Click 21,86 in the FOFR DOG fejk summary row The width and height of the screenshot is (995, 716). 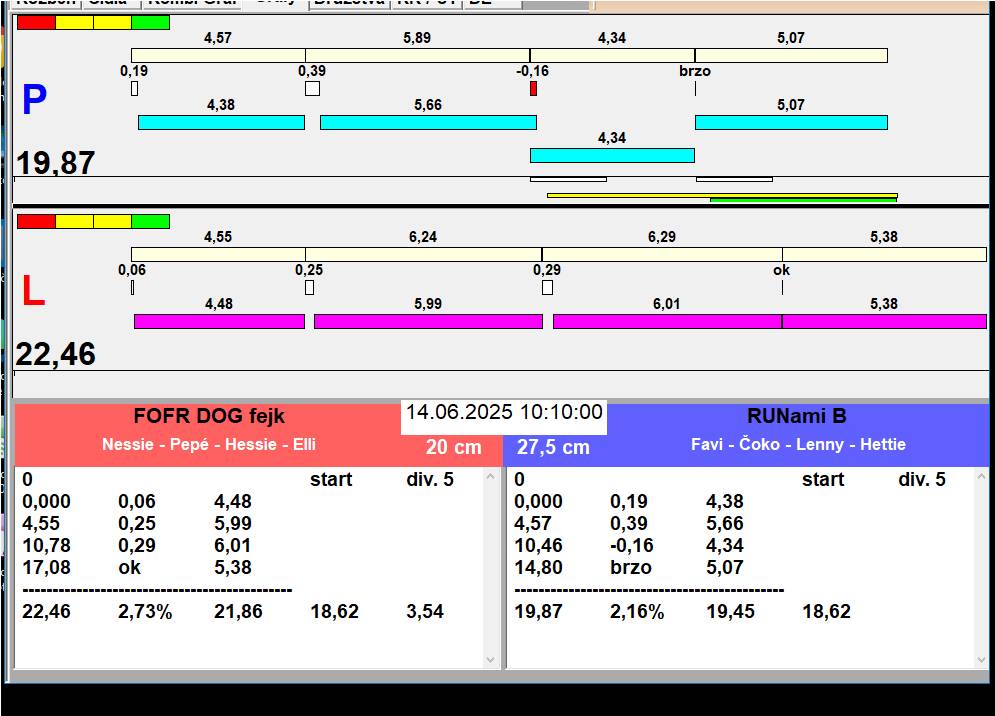[x=239, y=611]
